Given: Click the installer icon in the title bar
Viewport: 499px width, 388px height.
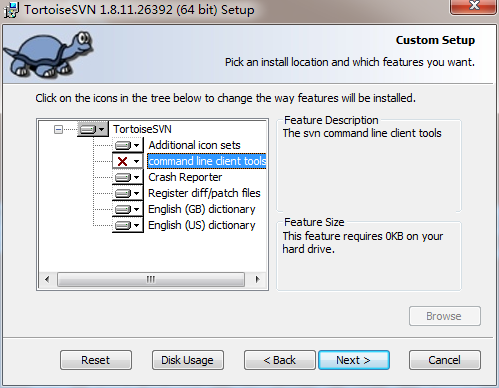Looking at the screenshot, I should tap(11, 10).
